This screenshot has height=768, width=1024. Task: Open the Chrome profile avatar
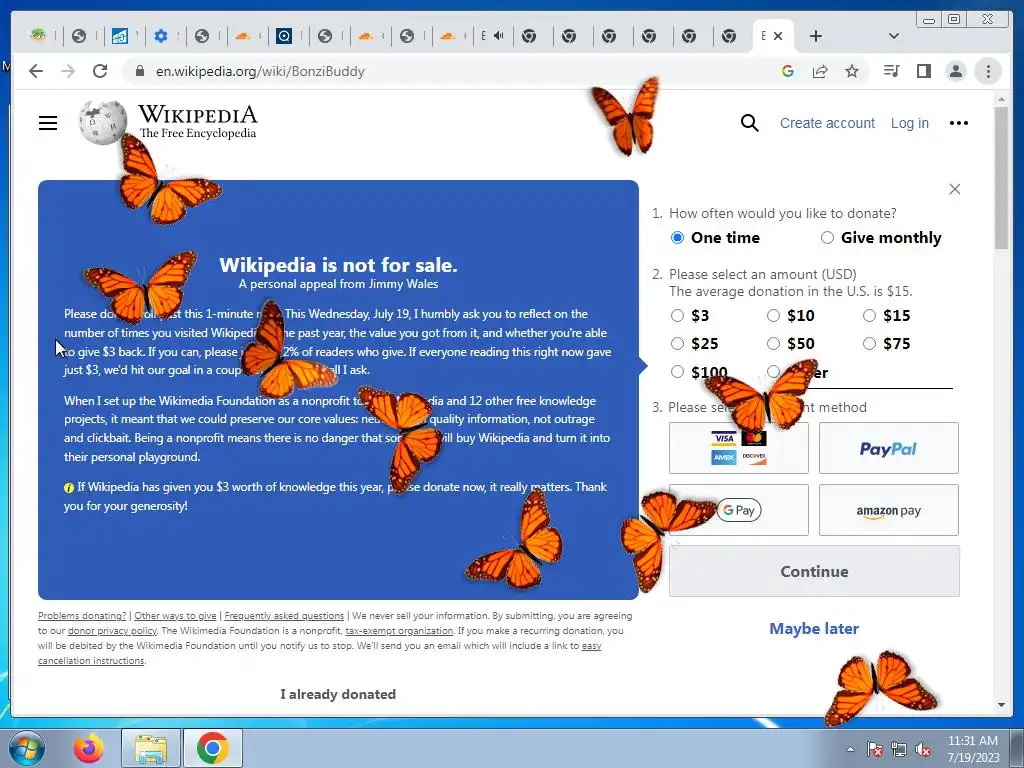pos(955,71)
